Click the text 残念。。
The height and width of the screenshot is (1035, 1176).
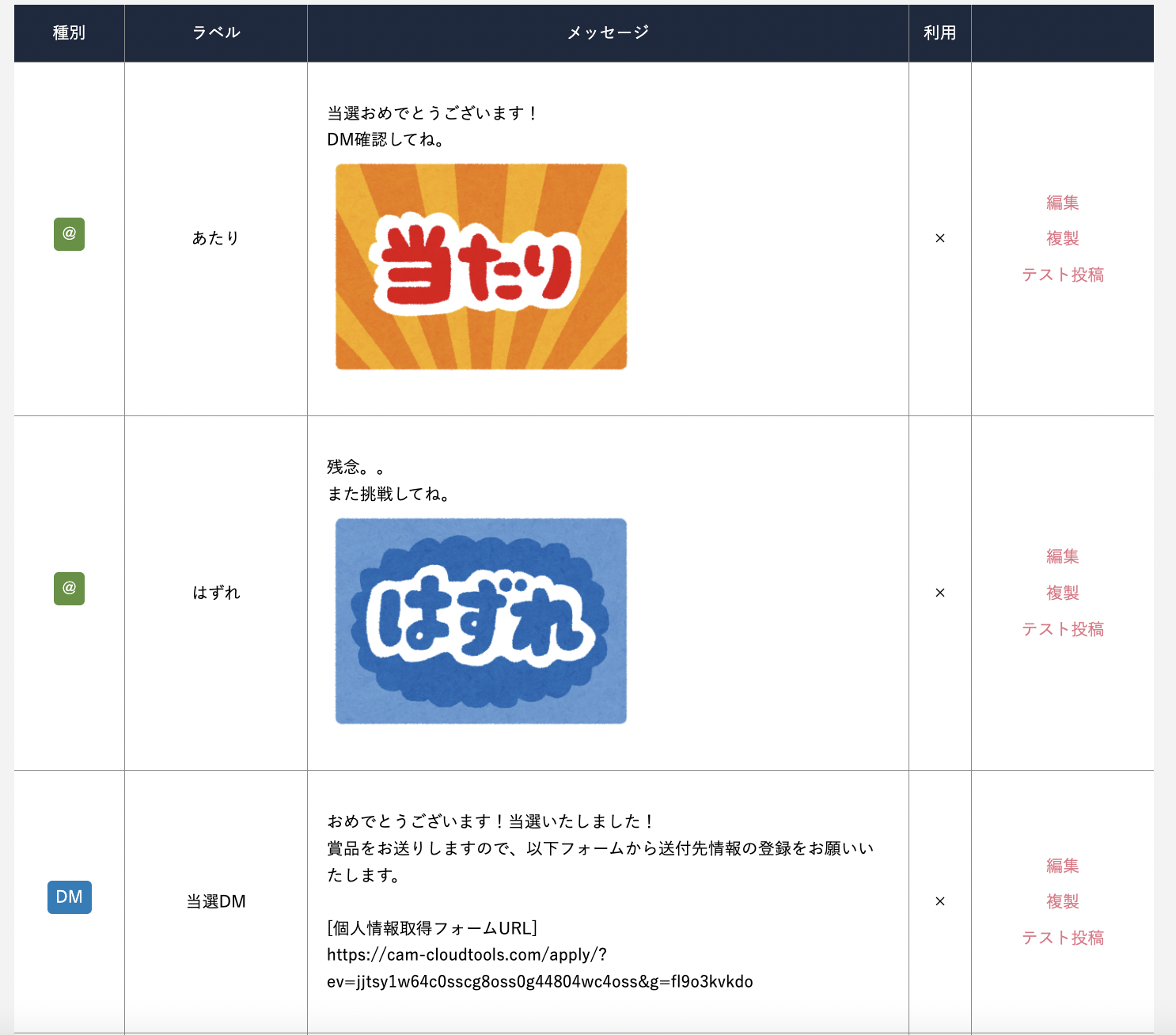[x=357, y=467]
